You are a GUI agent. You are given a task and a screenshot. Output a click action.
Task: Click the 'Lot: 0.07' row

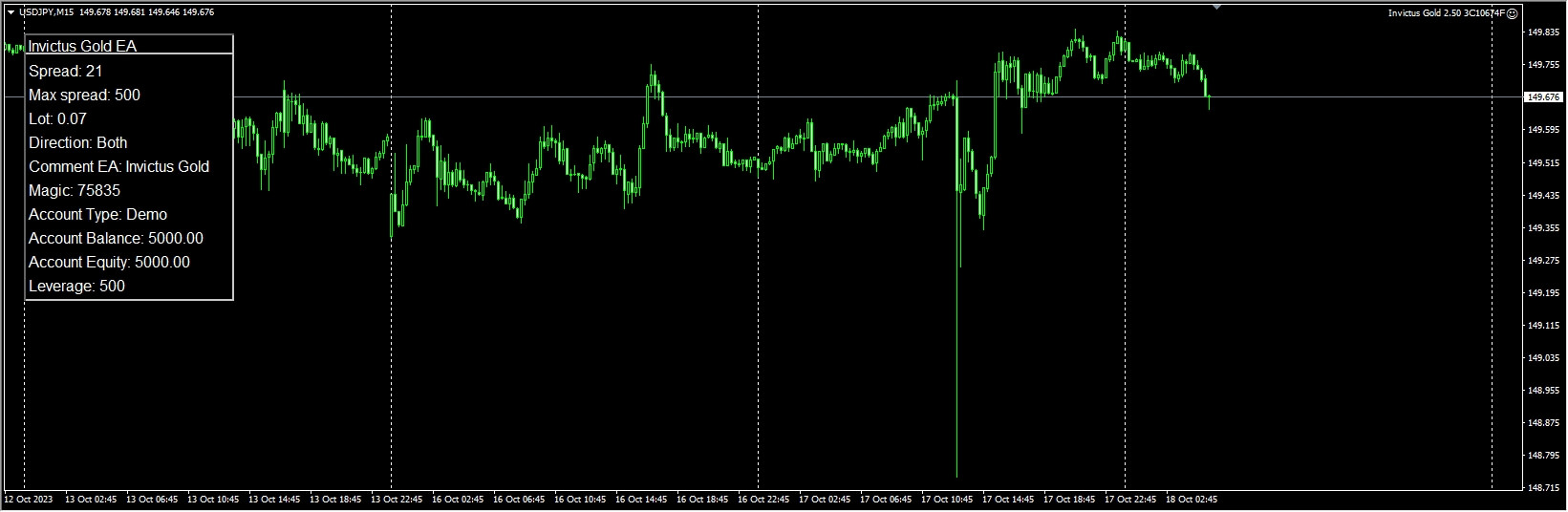[x=57, y=118]
